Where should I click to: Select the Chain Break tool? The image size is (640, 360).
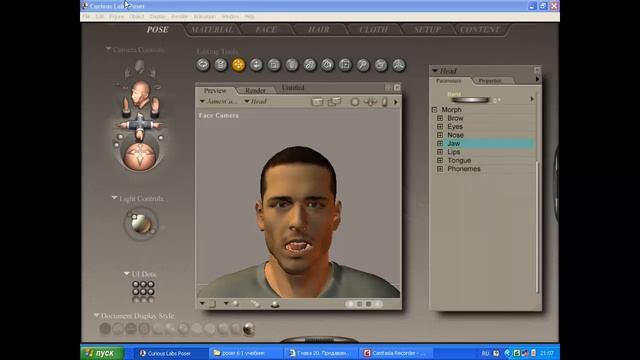click(310, 65)
